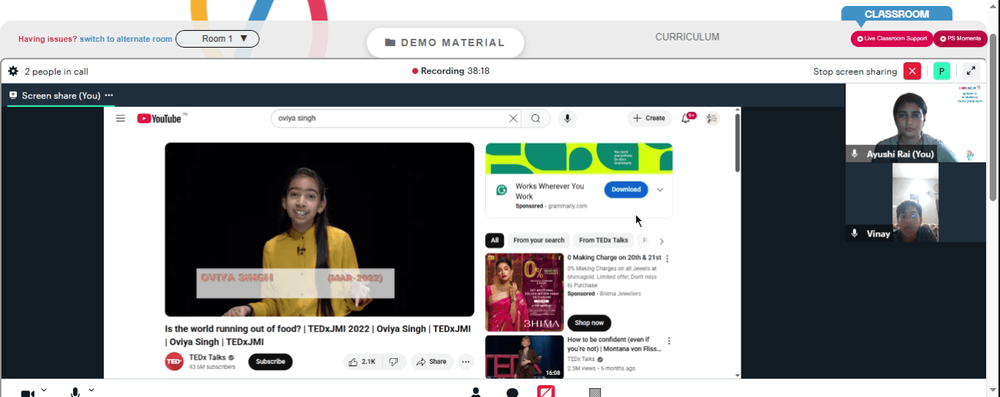Open options for How to be confident video

pyautogui.click(x=669, y=341)
